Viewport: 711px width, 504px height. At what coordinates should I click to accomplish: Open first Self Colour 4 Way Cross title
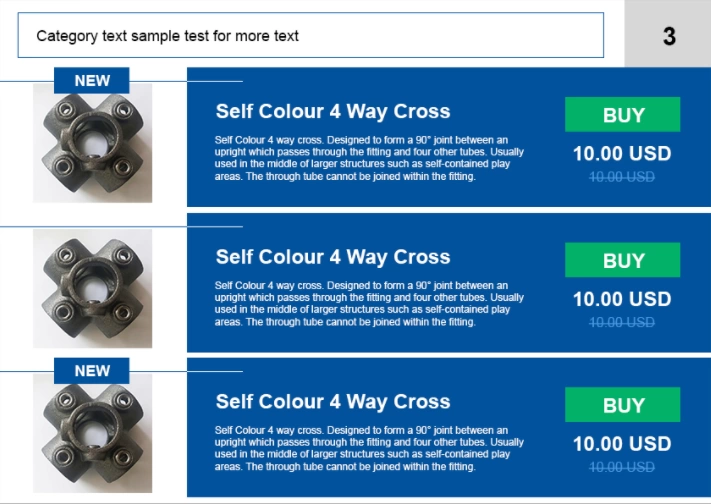click(333, 111)
